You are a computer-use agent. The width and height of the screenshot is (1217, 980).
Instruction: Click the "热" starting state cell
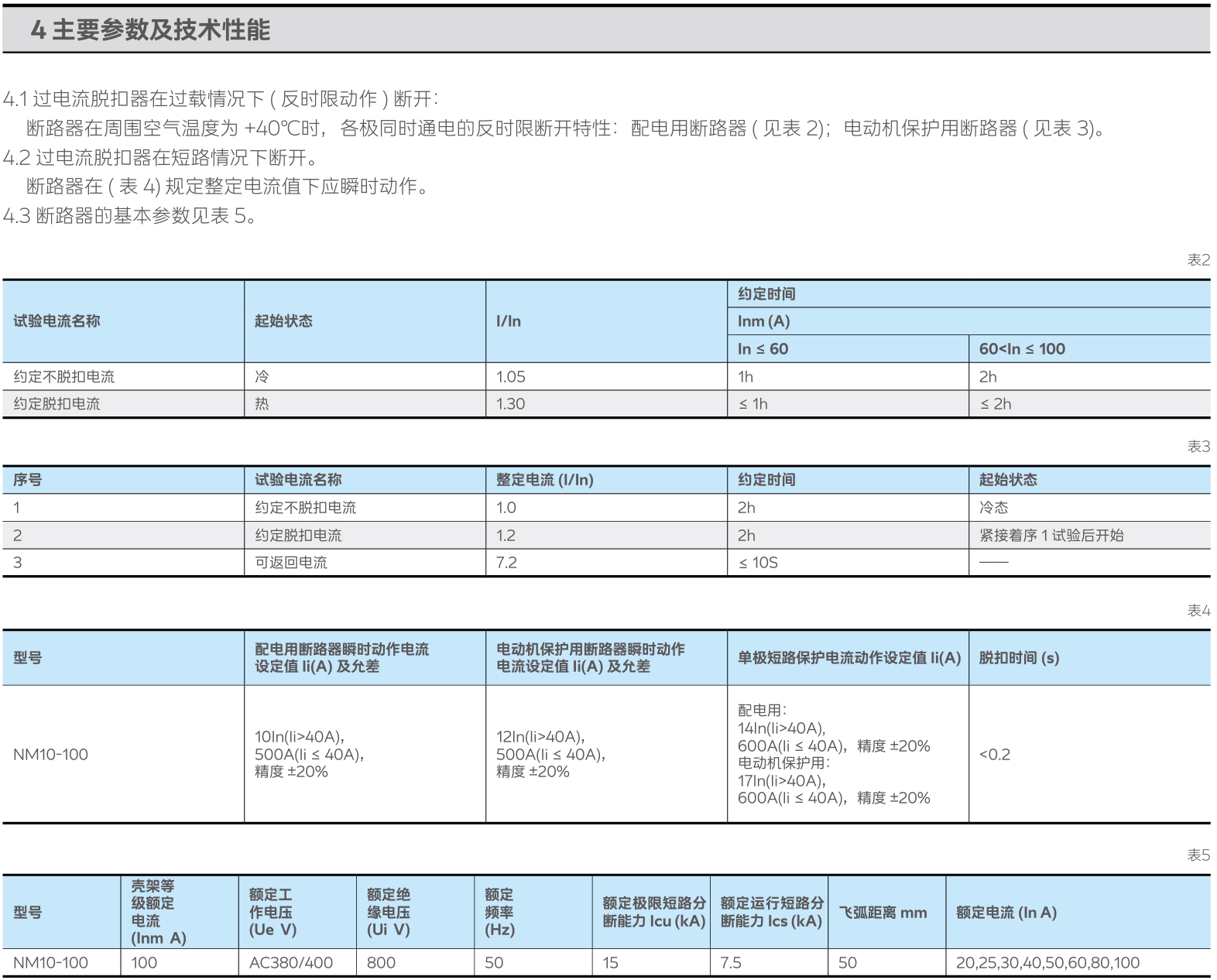[262, 404]
